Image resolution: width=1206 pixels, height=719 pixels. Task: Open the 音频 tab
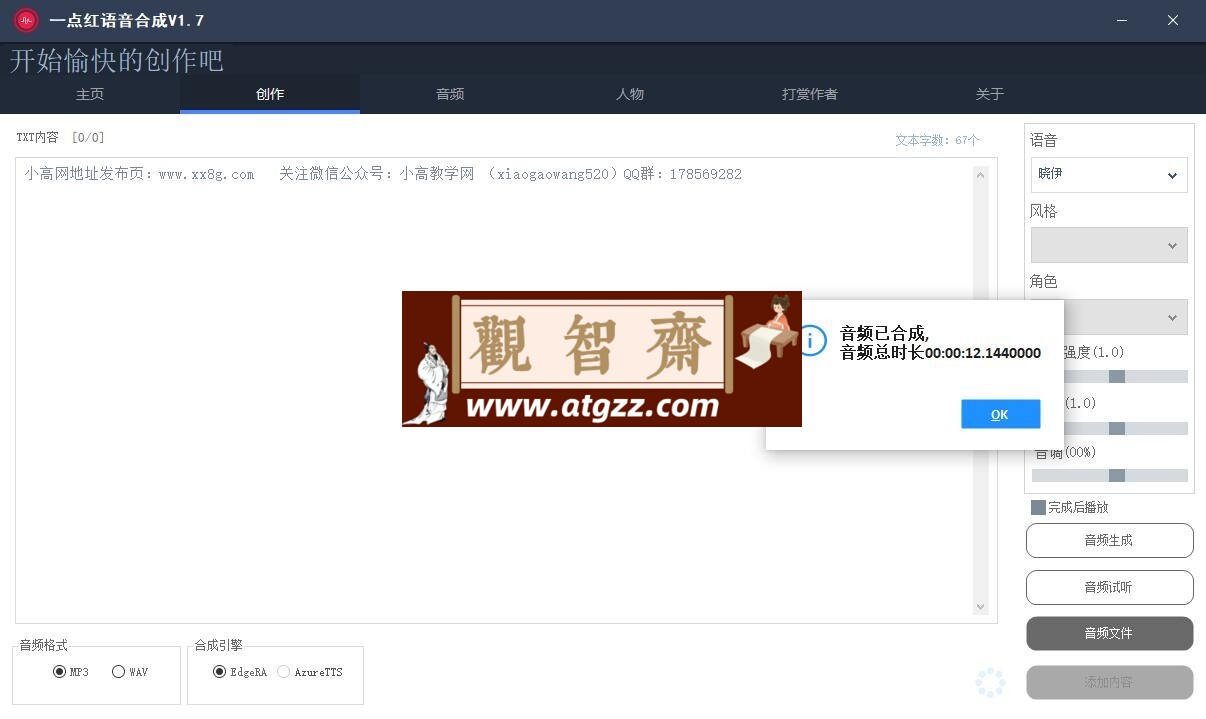click(450, 94)
